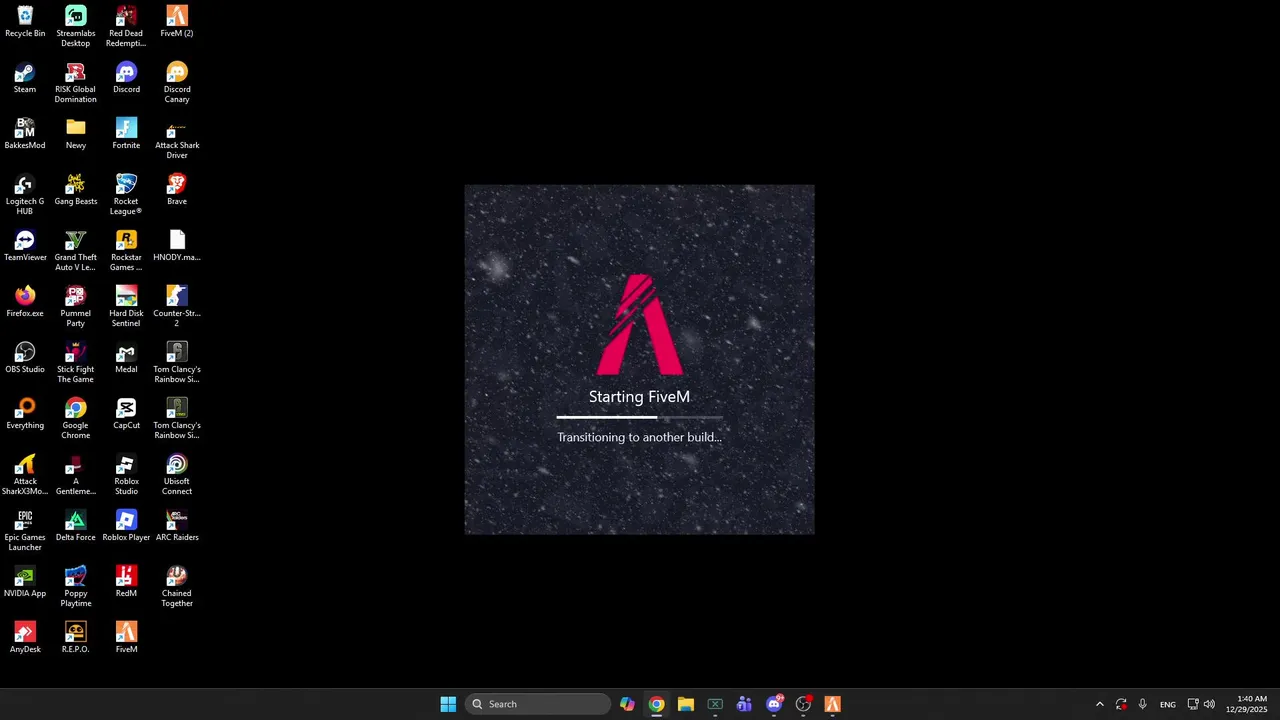This screenshot has height=720, width=1280.
Task: Select the A Gentleme... desktop shortcut
Action: pos(75,474)
